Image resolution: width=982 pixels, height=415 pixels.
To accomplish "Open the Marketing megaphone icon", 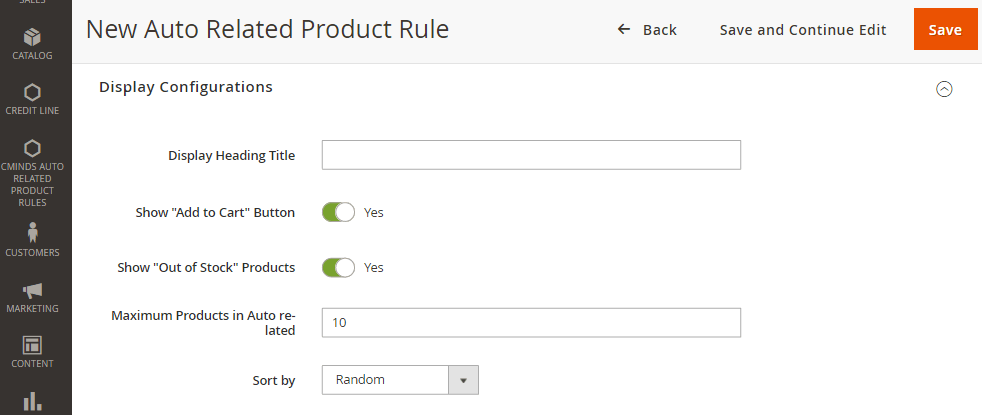I will (33, 290).
